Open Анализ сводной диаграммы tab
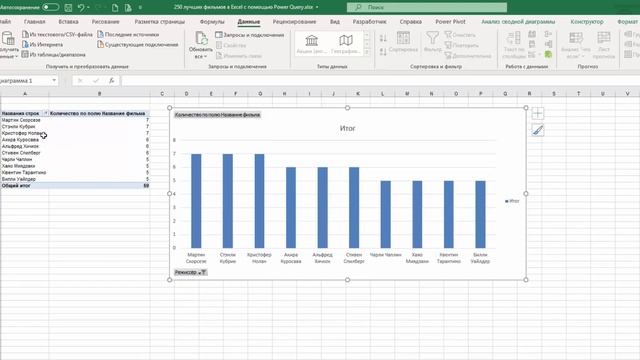This screenshot has height=360, width=640. pos(518,22)
